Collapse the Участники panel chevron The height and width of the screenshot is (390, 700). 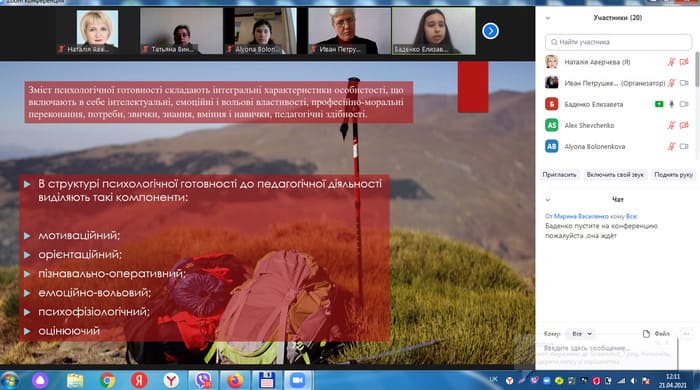pyautogui.click(x=548, y=18)
